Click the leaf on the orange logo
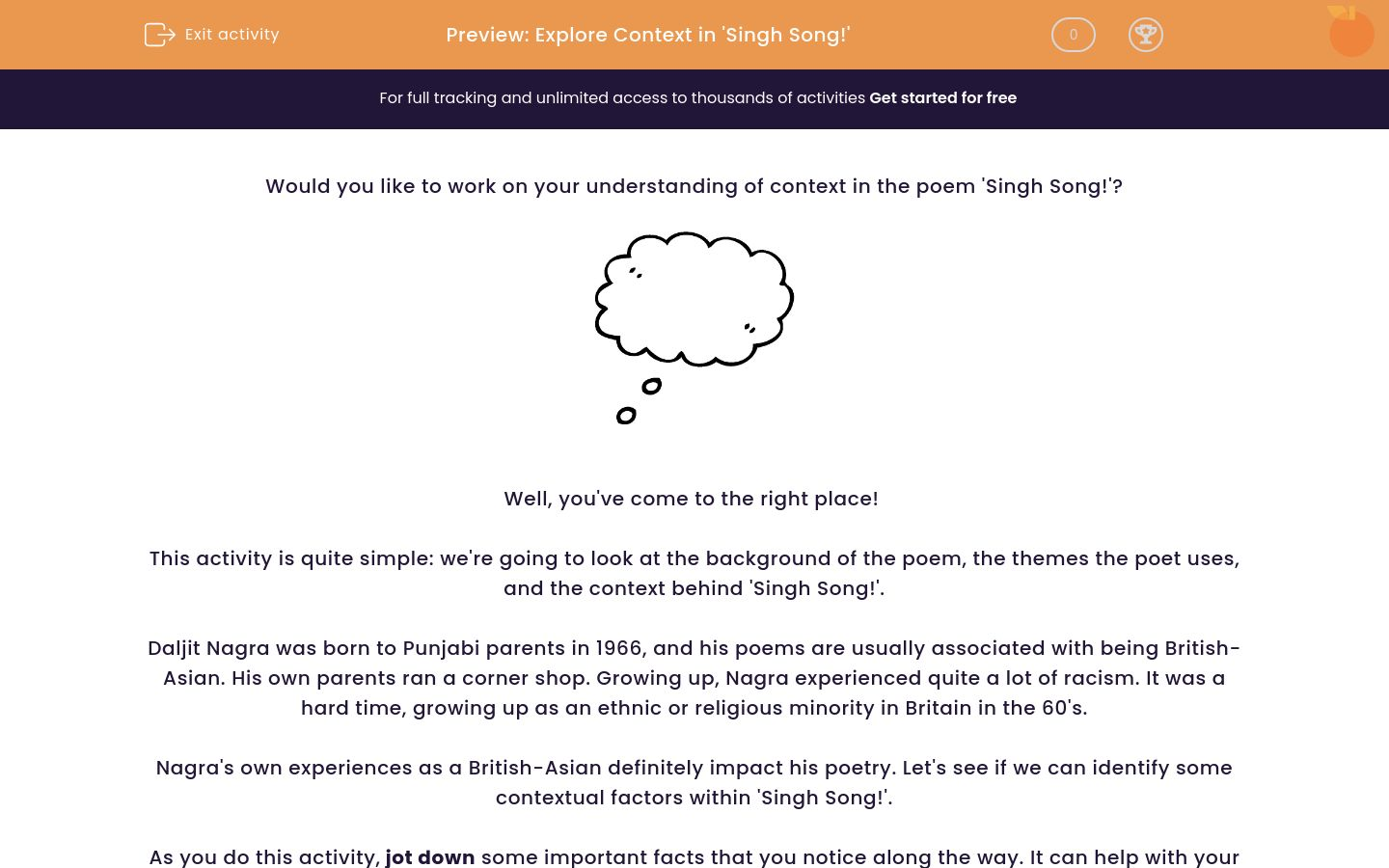The image size is (1389, 868). point(1339,10)
